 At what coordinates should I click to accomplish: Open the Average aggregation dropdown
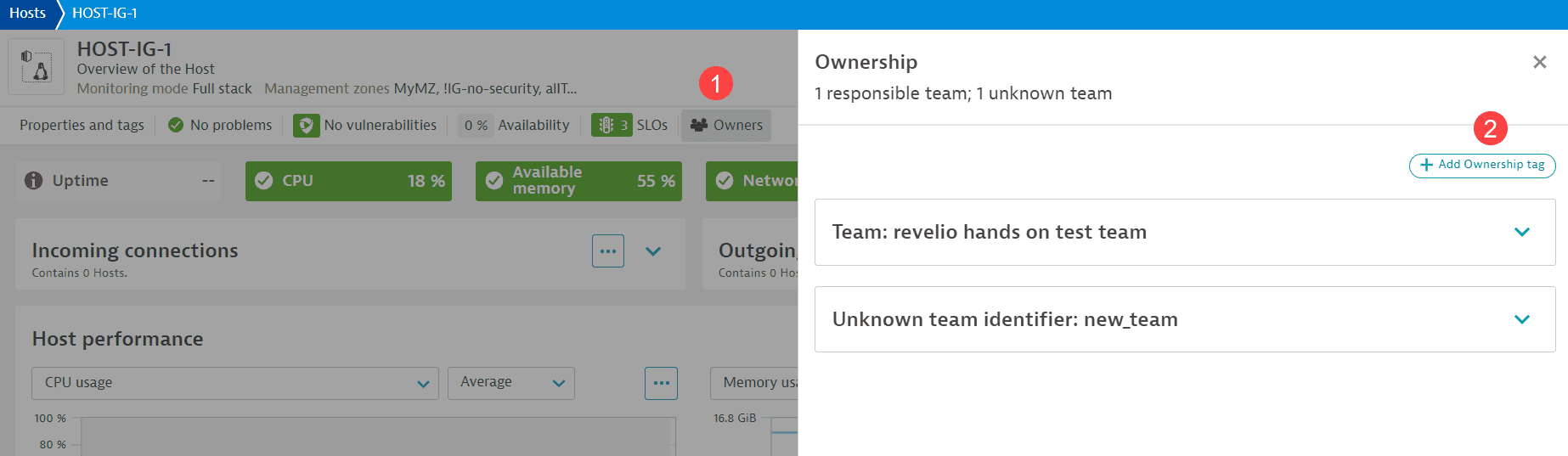click(511, 383)
